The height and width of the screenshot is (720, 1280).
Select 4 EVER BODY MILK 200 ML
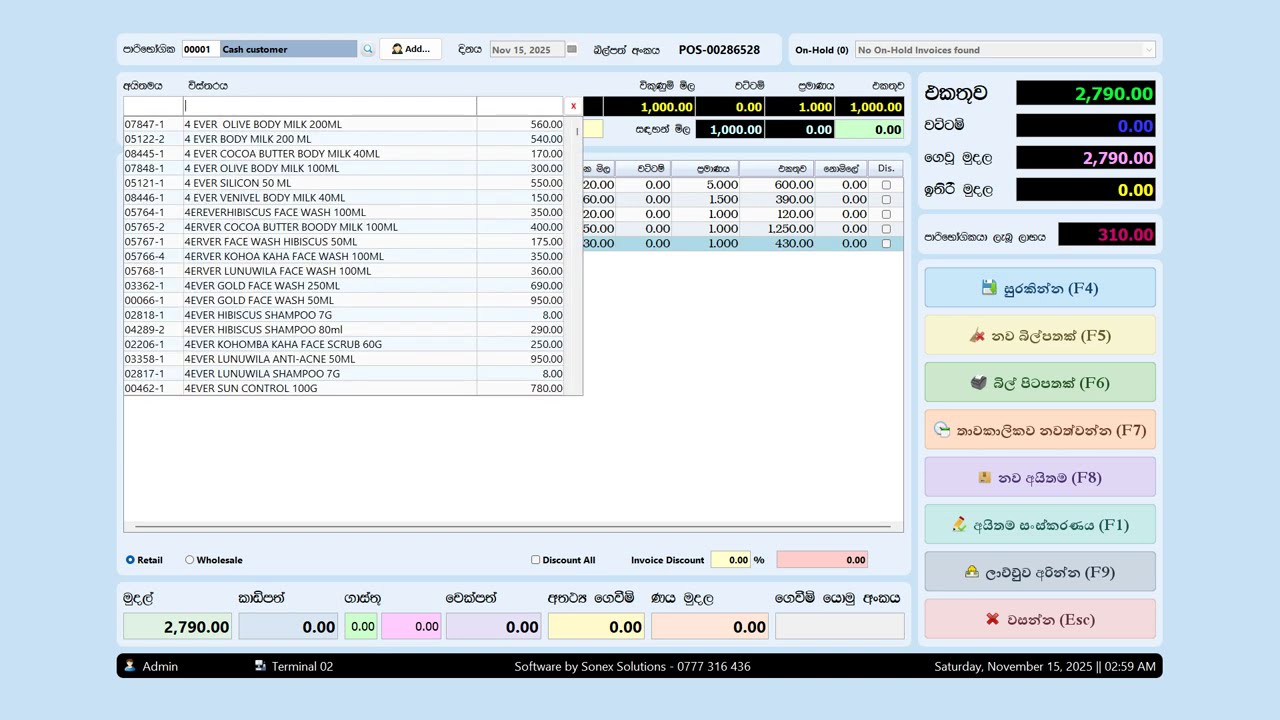[x=344, y=139]
